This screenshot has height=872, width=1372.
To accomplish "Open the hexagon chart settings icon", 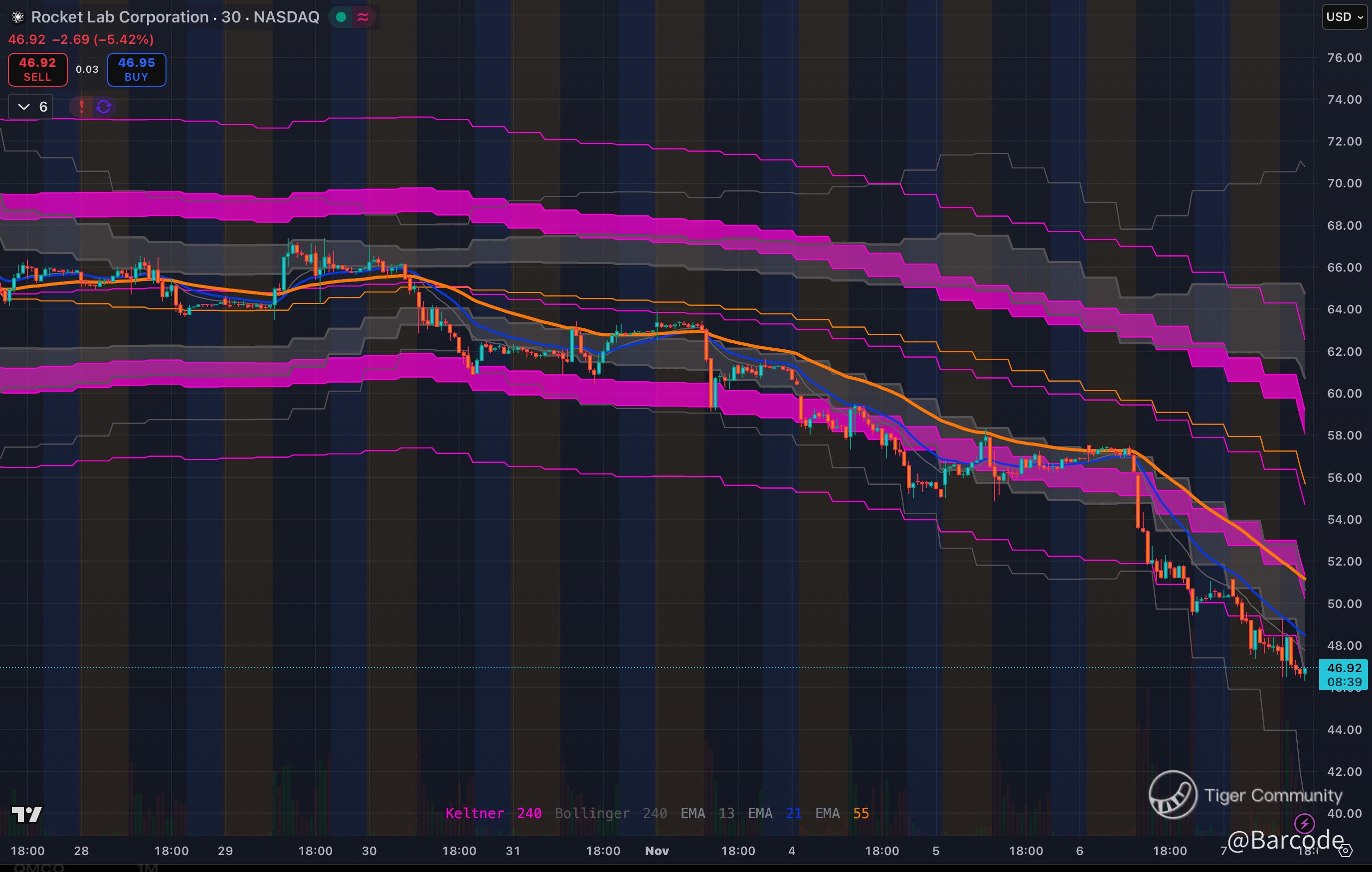I will [x=1345, y=851].
